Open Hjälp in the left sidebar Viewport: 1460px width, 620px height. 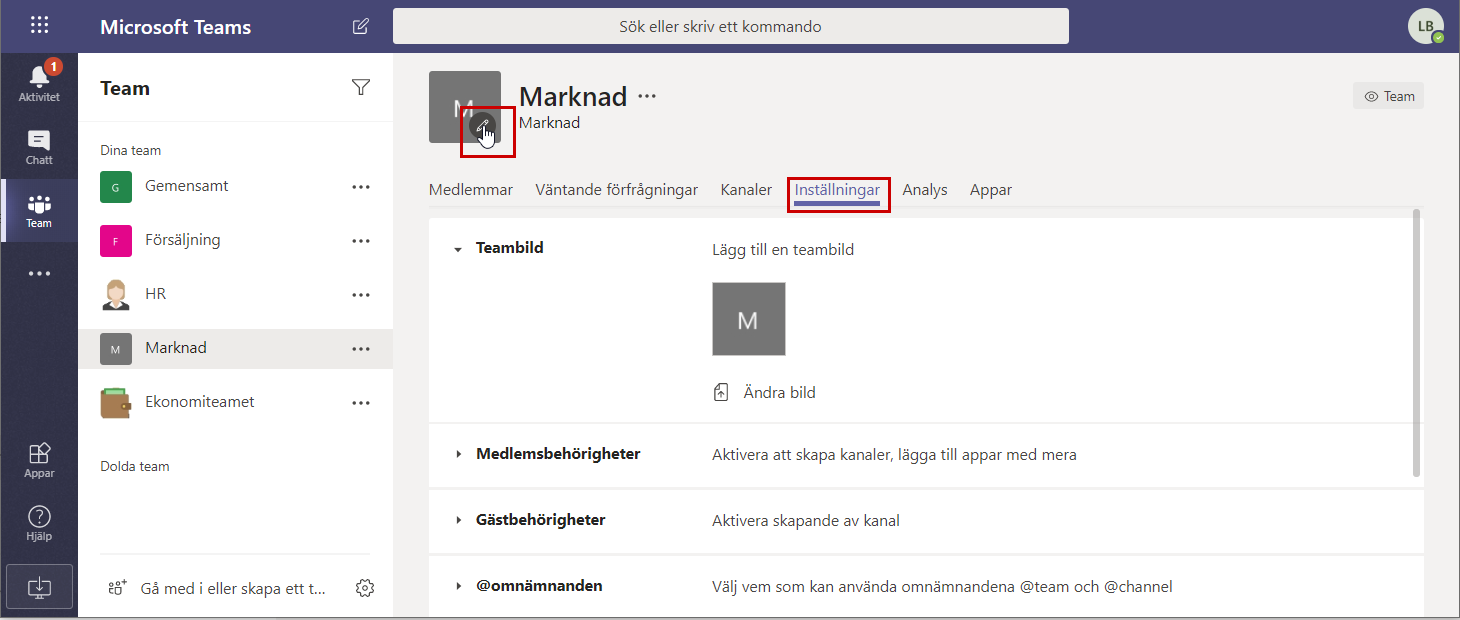tap(39, 523)
